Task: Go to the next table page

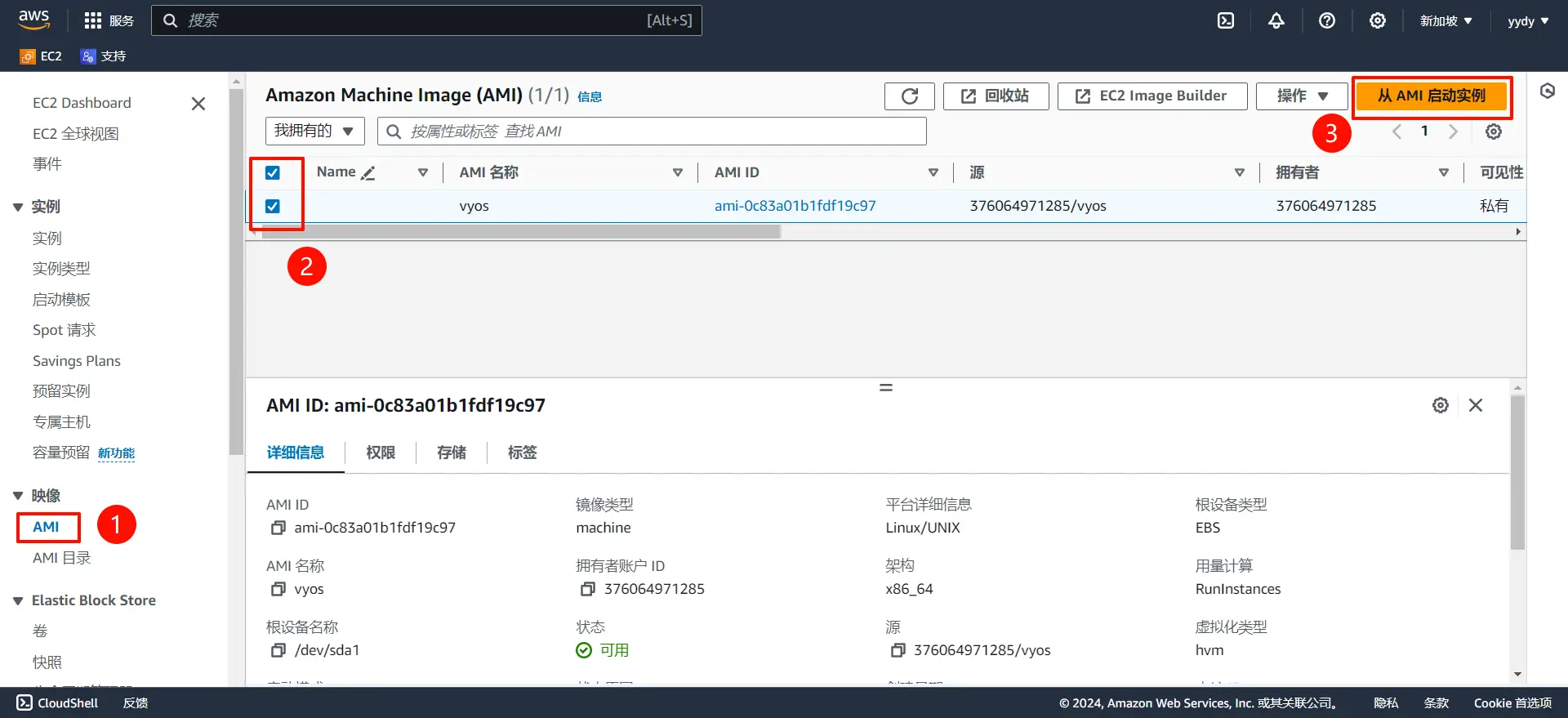Action: point(1453,132)
